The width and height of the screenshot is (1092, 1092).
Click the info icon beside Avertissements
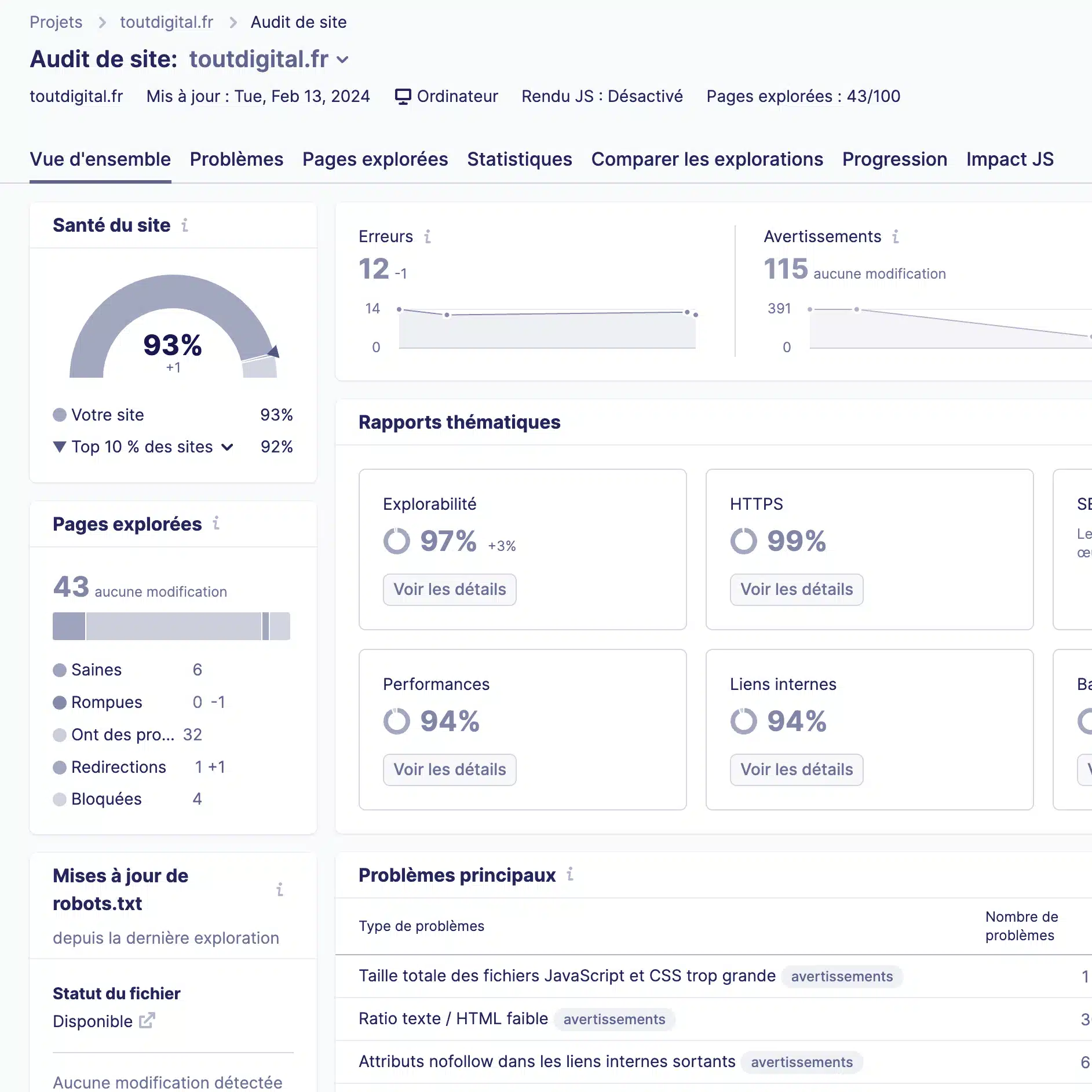(896, 236)
